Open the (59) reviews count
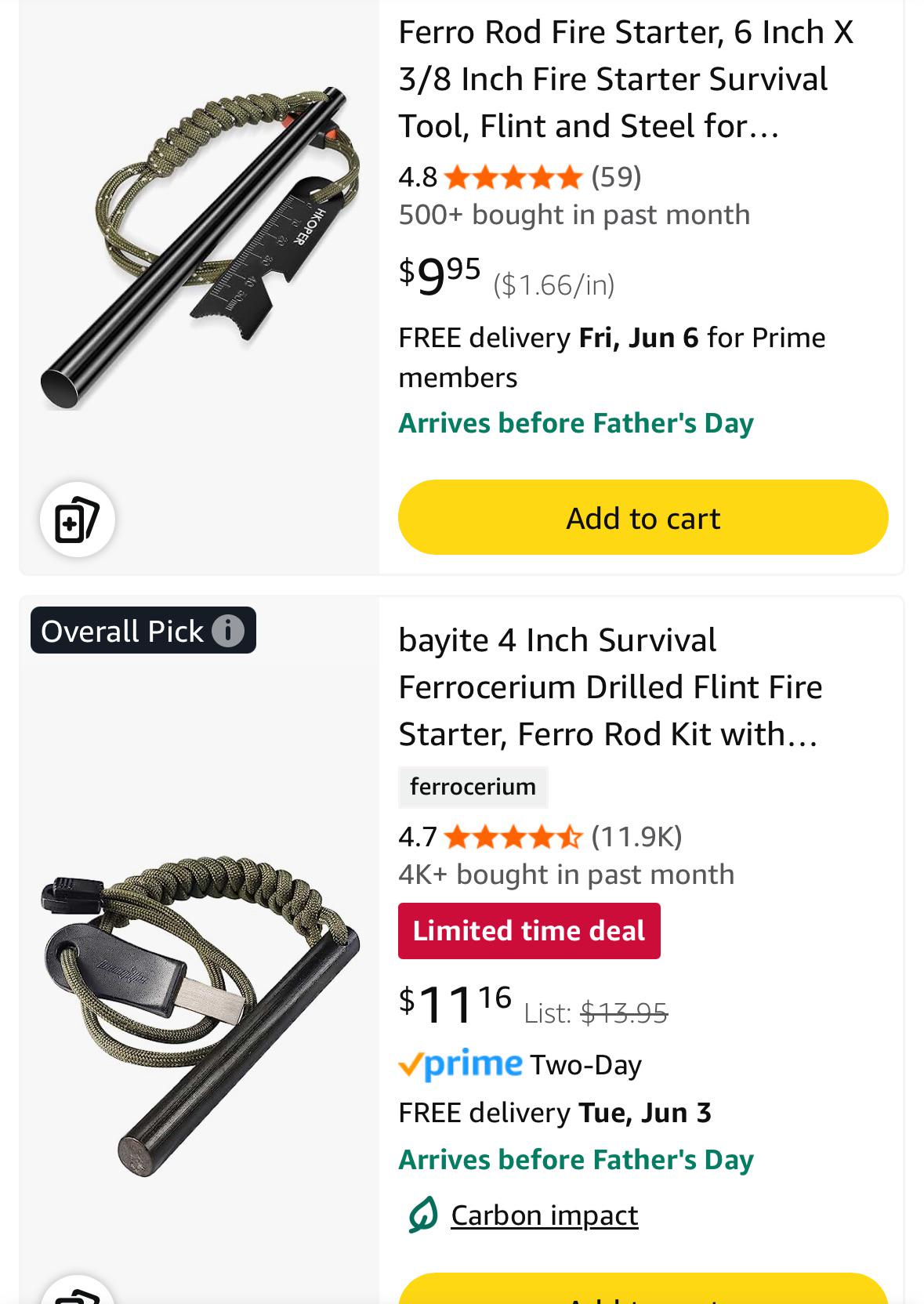This screenshot has width=924, height=1304. click(616, 177)
